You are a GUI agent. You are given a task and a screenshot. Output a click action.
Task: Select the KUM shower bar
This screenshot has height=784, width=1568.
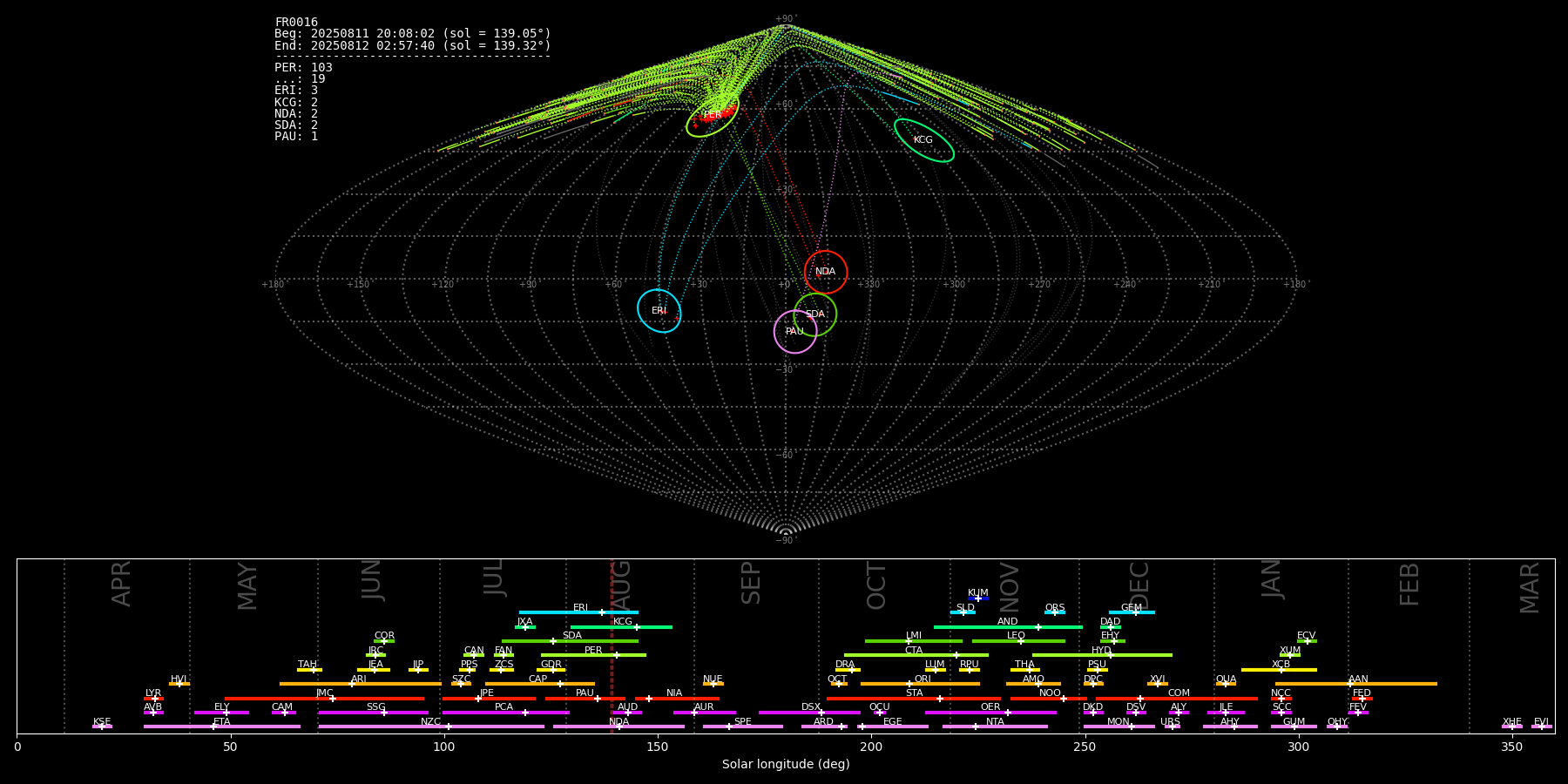(978, 598)
